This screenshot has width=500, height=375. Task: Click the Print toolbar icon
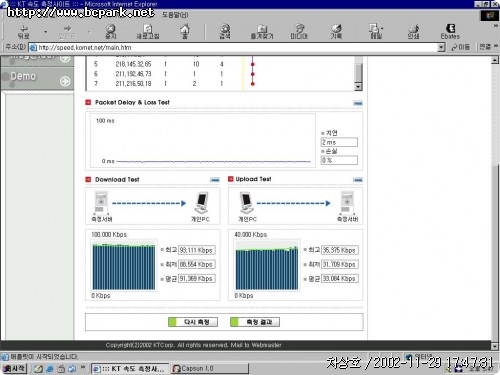[413, 32]
